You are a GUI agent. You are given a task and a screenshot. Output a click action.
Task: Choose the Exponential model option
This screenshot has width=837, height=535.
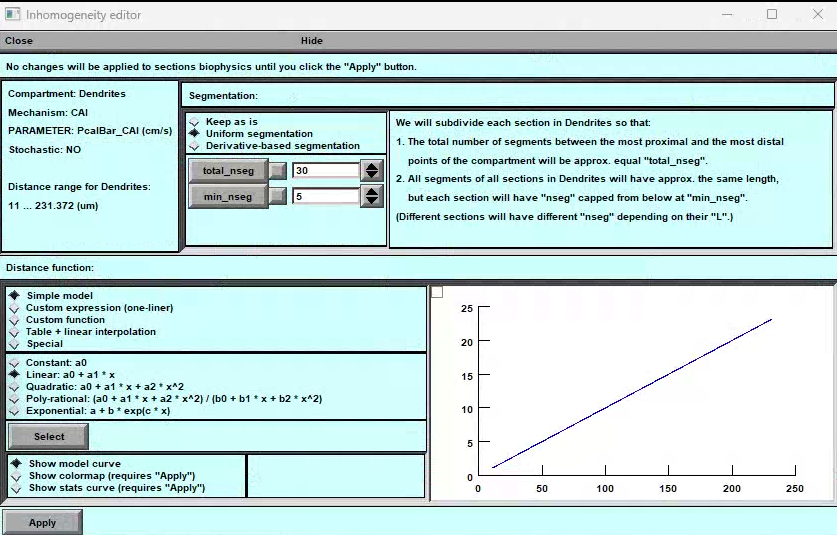[x=14, y=410]
